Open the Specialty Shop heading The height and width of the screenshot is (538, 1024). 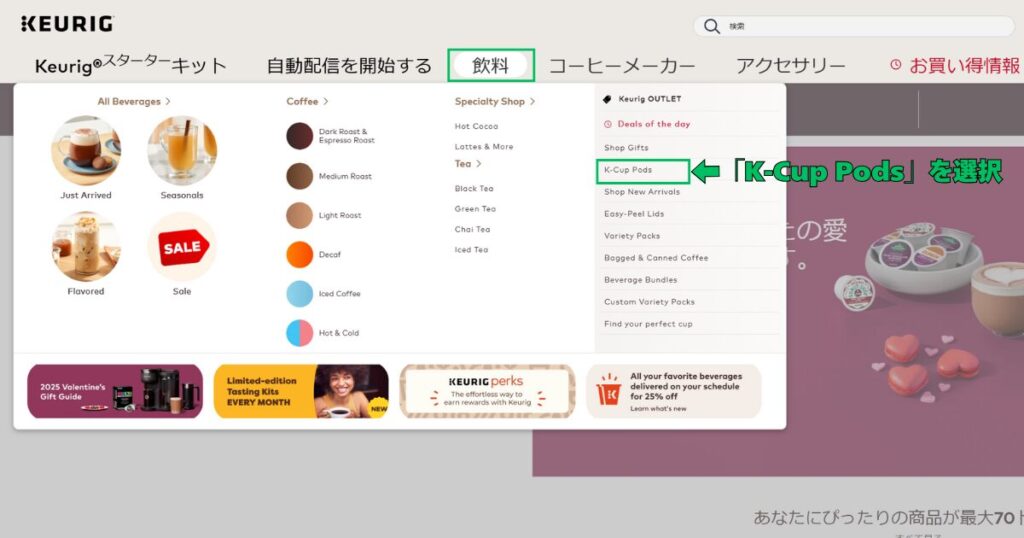[x=490, y=101]
